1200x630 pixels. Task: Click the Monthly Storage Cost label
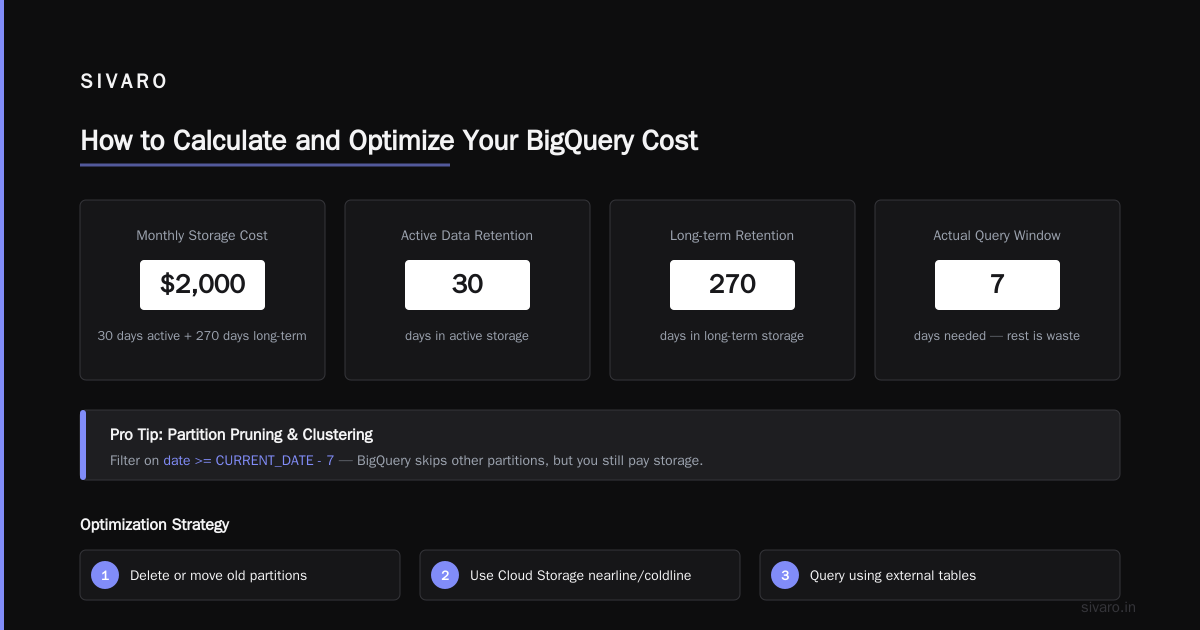[x=202, y=236]
